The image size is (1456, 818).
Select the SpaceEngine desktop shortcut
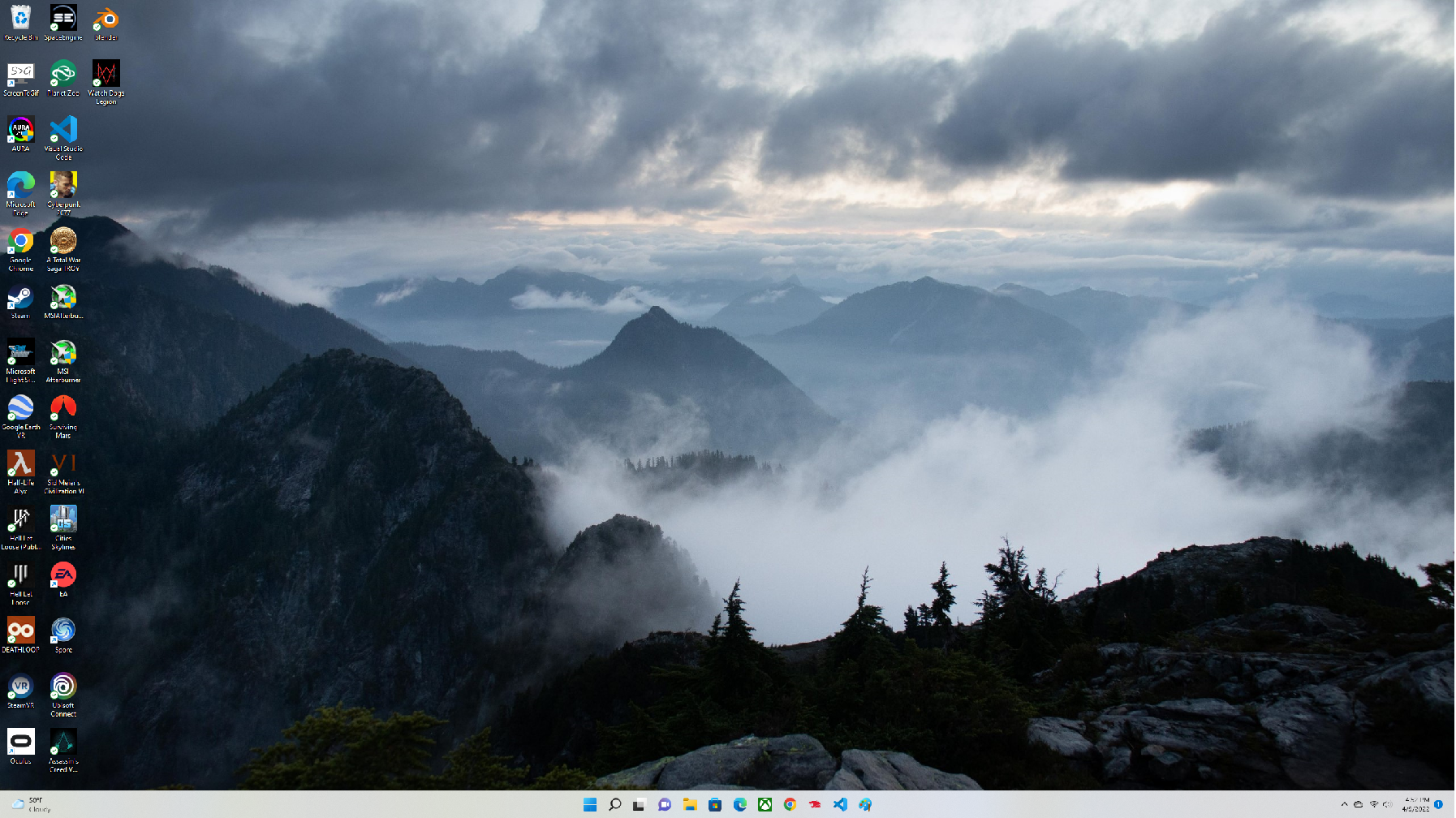[63, 23]
